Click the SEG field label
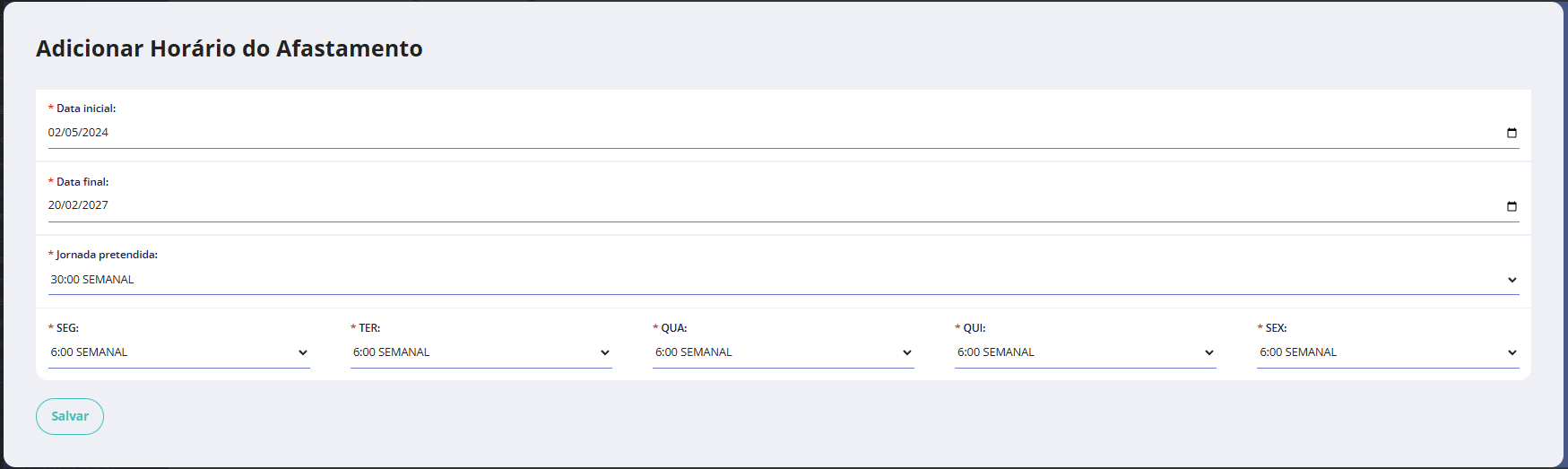Screen dimensions: 1568x469 (67, 328)
